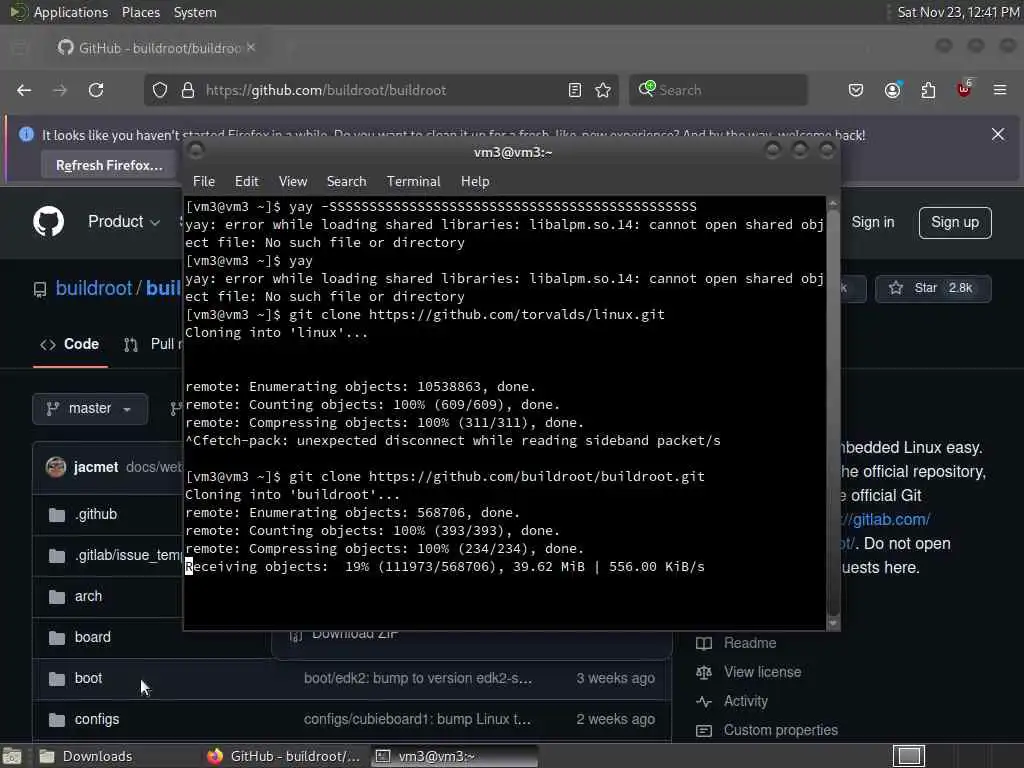Open the clock showing Sat Nov 23
The image size is (1024, 768).
click(957, 12)
